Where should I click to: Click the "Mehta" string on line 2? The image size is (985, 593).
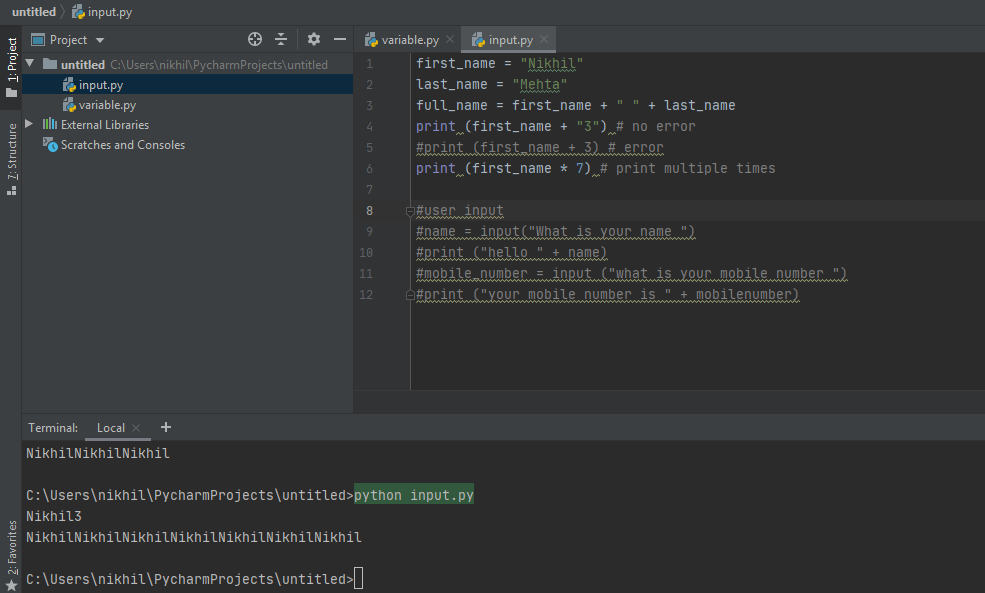(x=540, y=84)
